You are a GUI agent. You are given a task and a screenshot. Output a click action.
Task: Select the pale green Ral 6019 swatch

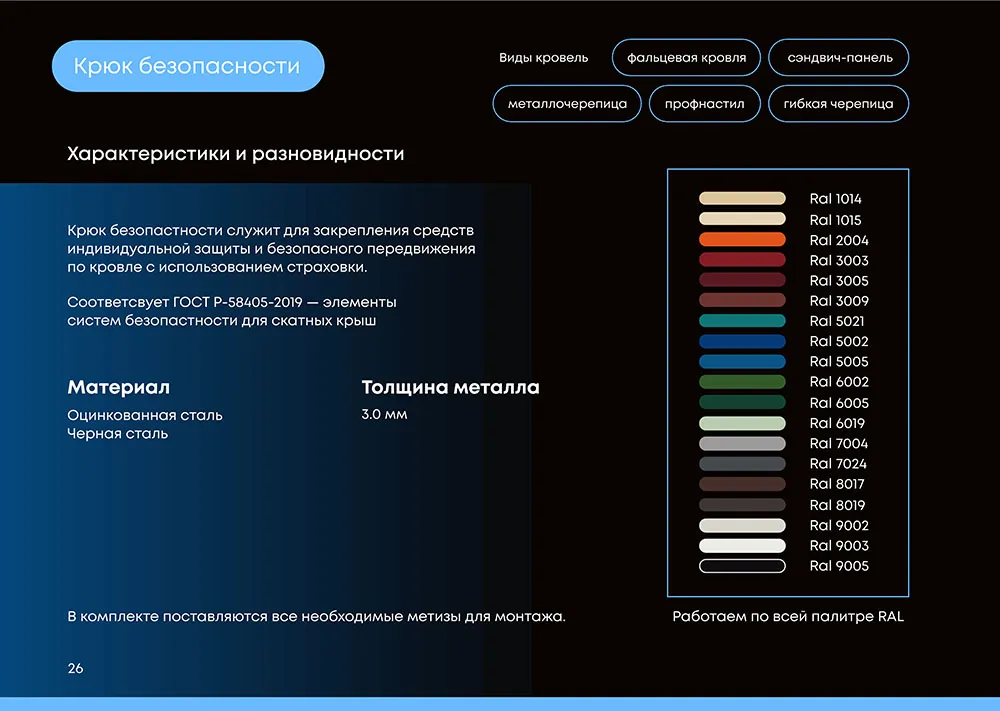[742, 423]
